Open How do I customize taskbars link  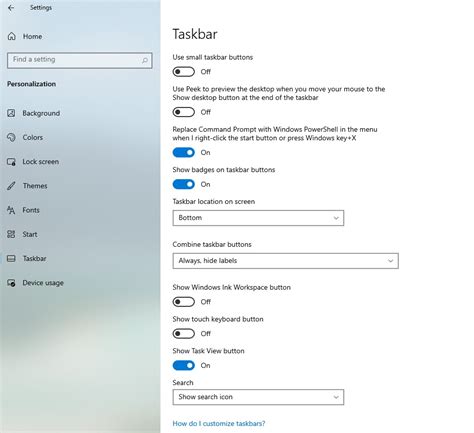pos(219,423)
